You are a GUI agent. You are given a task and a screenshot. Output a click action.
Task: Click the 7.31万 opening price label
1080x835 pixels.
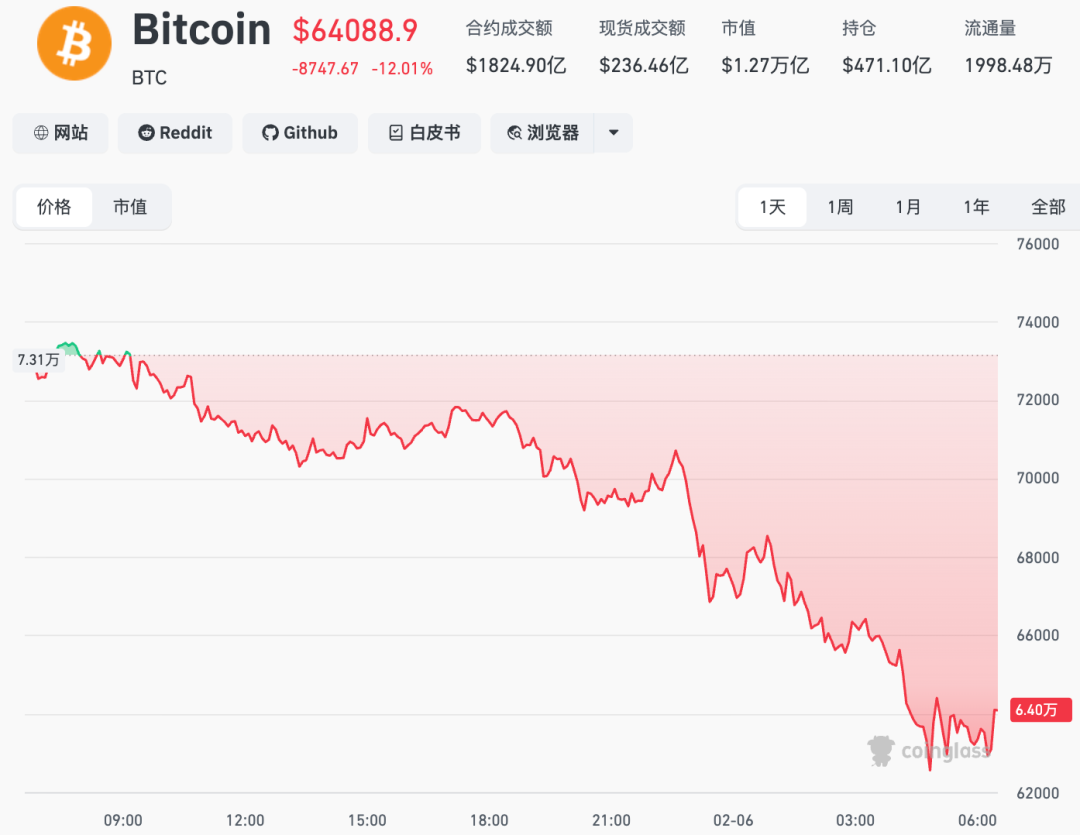(x=38, y=359)
